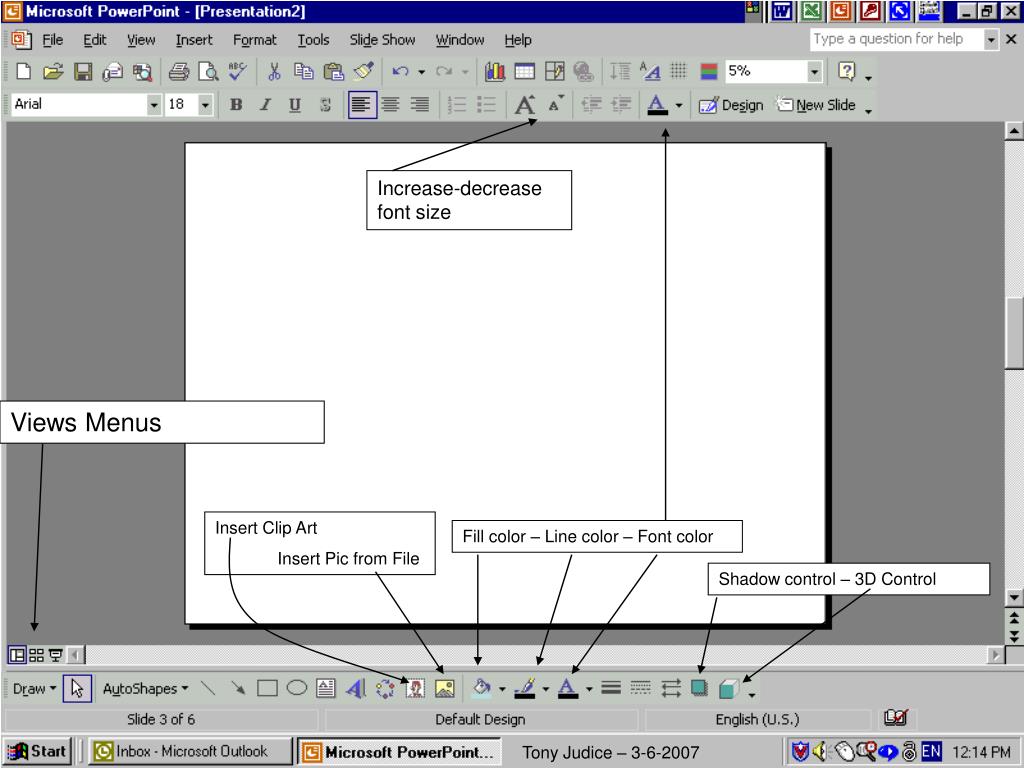Select the Oval drawing tool
Screen dimensions: 1024x768
[x=296, y=688]
